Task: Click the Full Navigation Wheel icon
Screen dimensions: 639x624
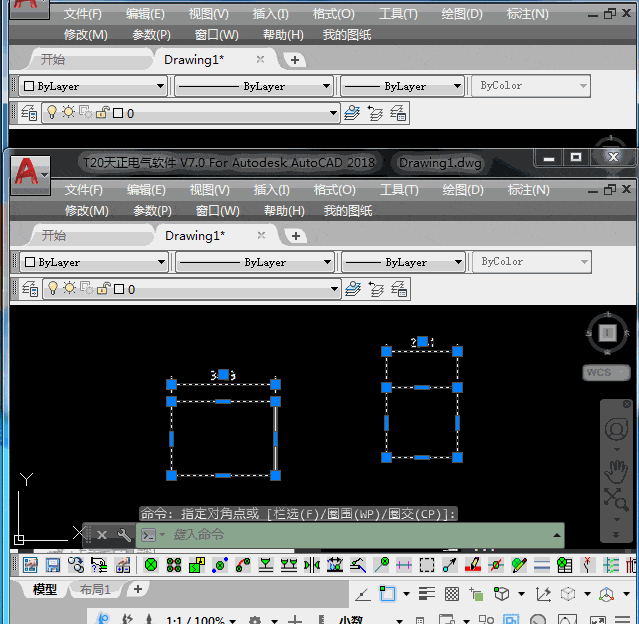Action: click(616, 430)
